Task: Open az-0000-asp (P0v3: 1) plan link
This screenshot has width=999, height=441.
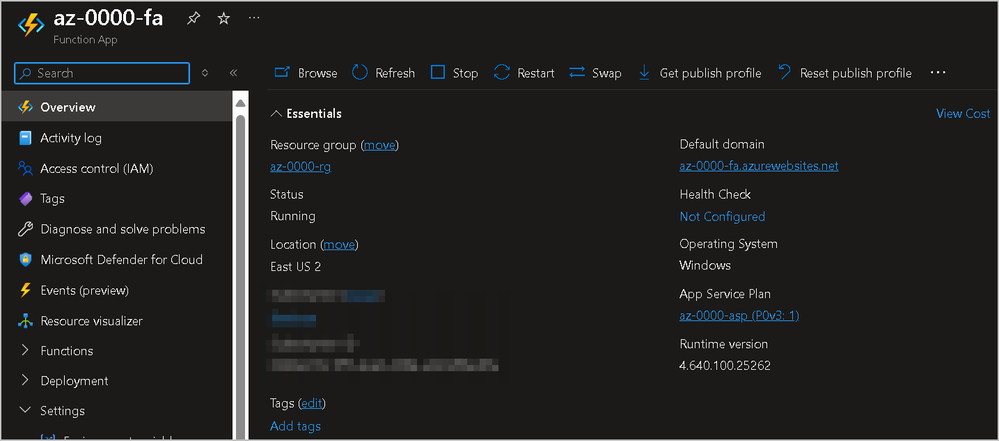Action: 739,315
